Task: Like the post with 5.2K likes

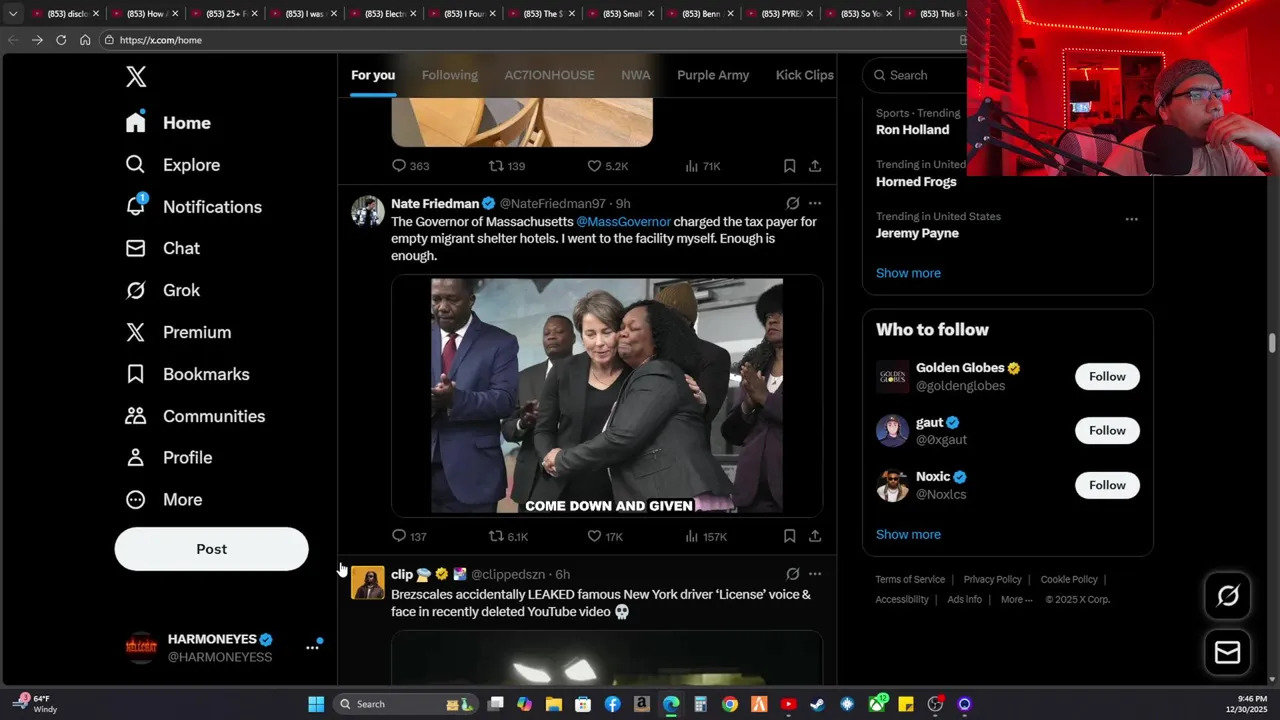Action: (x=607, y=166)
